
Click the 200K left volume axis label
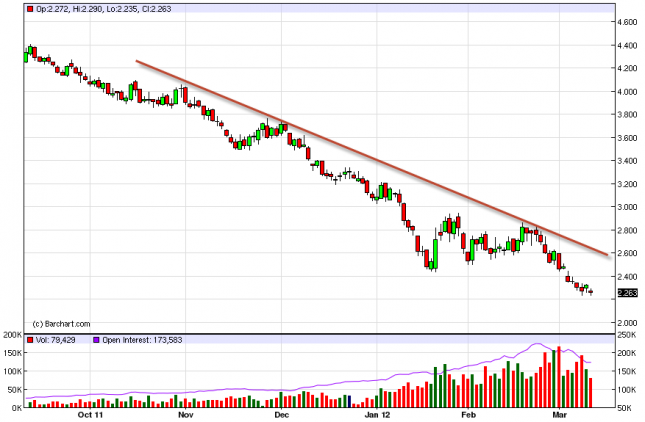click(x=13, y=335)
